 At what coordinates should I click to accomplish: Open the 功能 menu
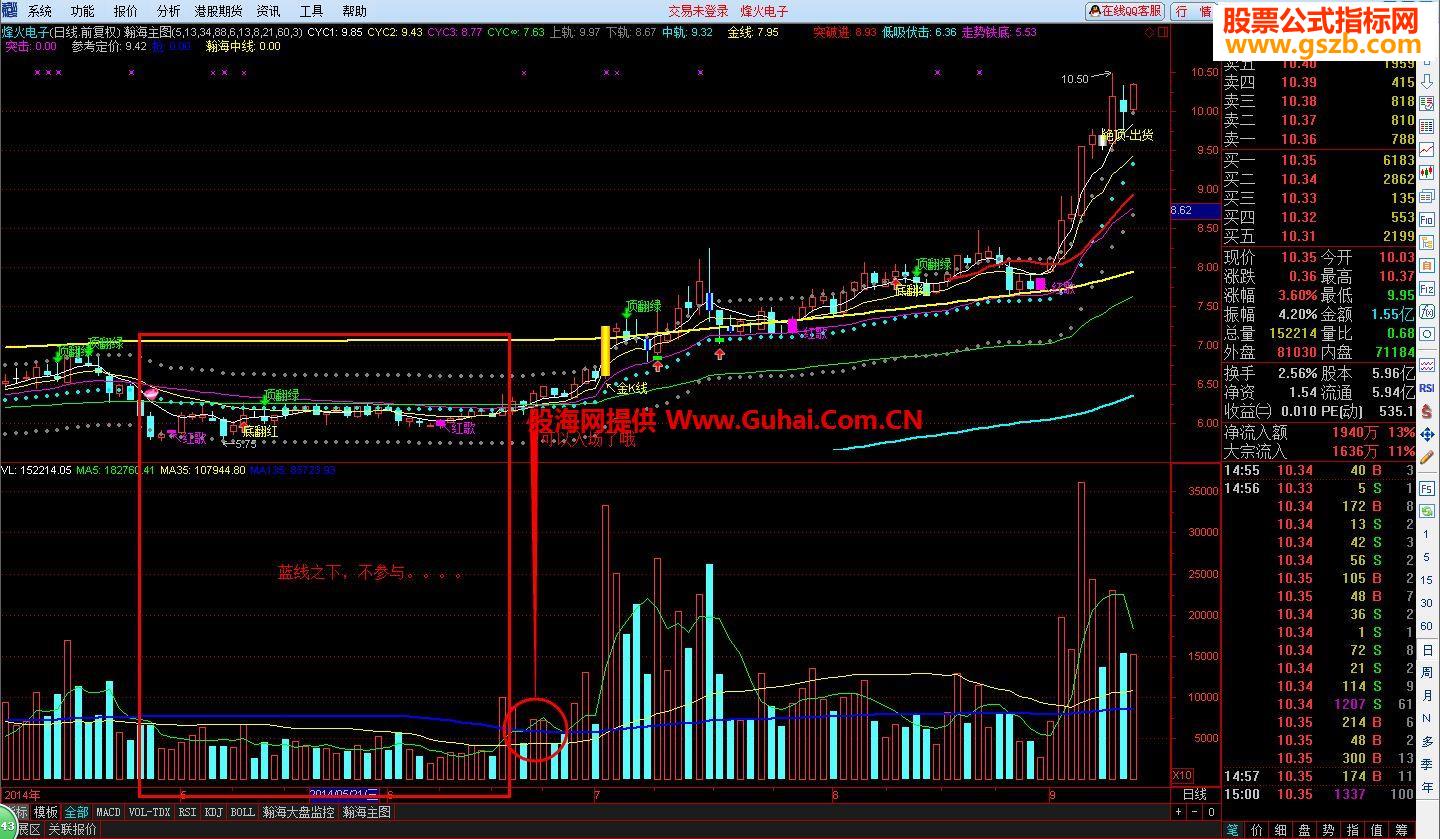coord(83,11)
